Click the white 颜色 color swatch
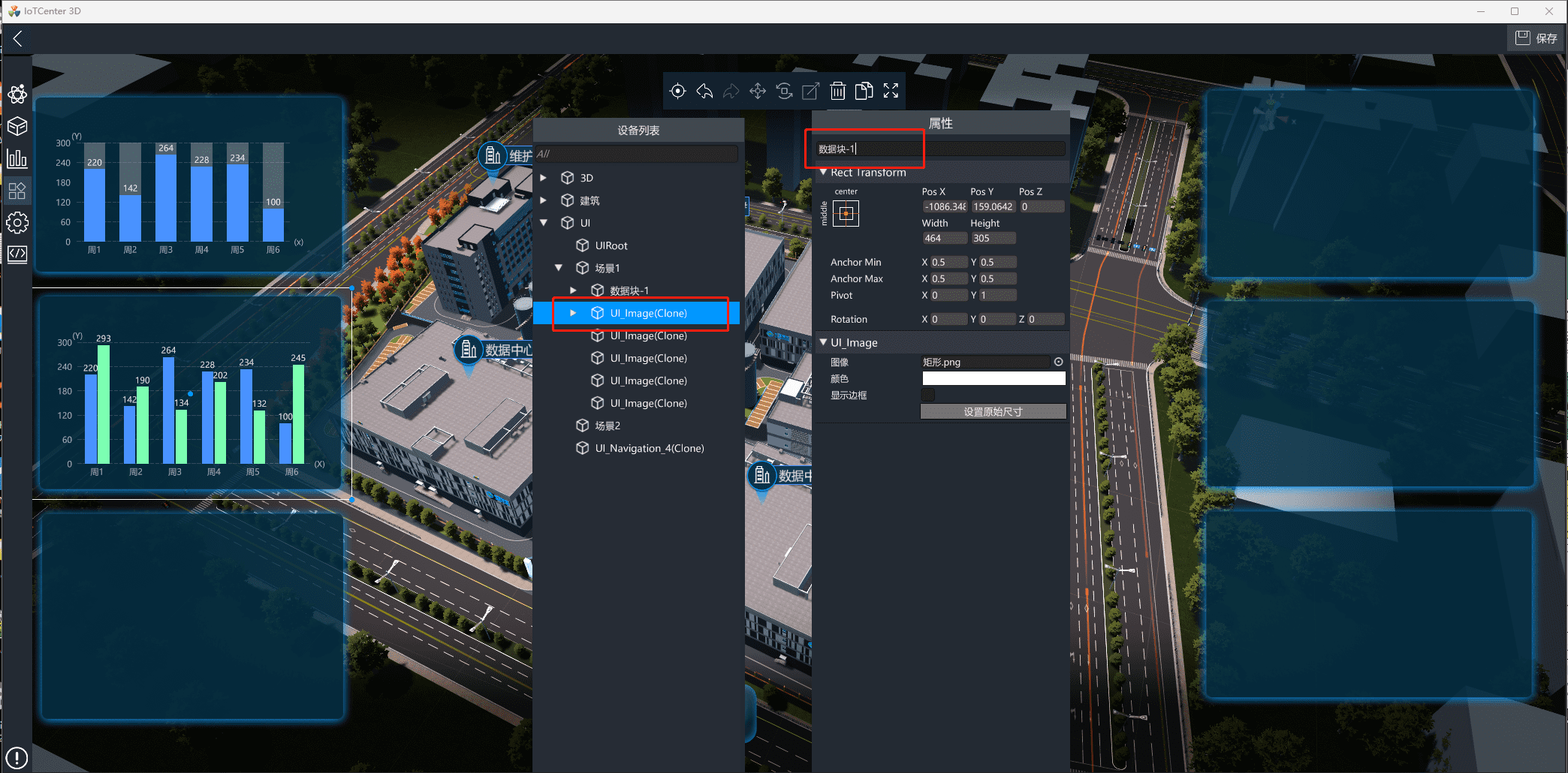This screenshot has width=1568, height=773. point(993,378)
